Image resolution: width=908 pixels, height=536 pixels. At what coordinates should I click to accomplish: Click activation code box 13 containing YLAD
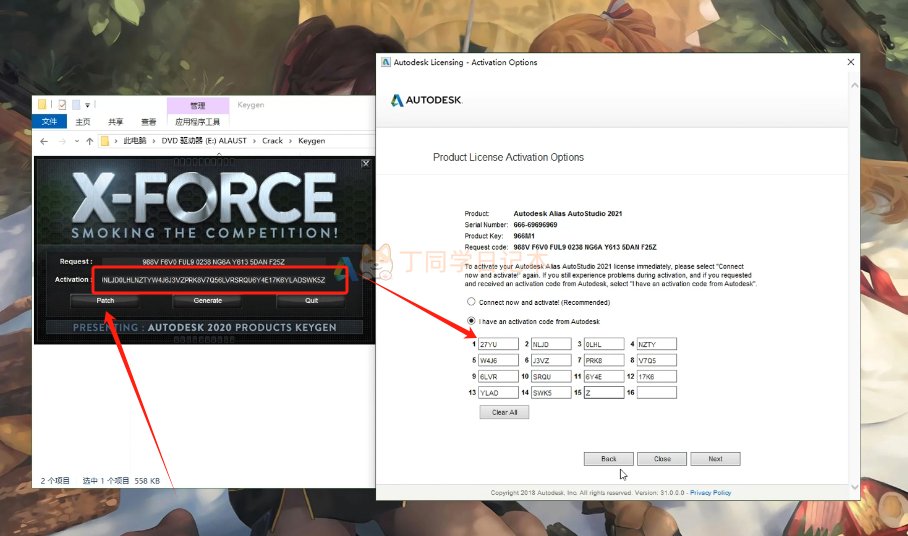point(498,392)
